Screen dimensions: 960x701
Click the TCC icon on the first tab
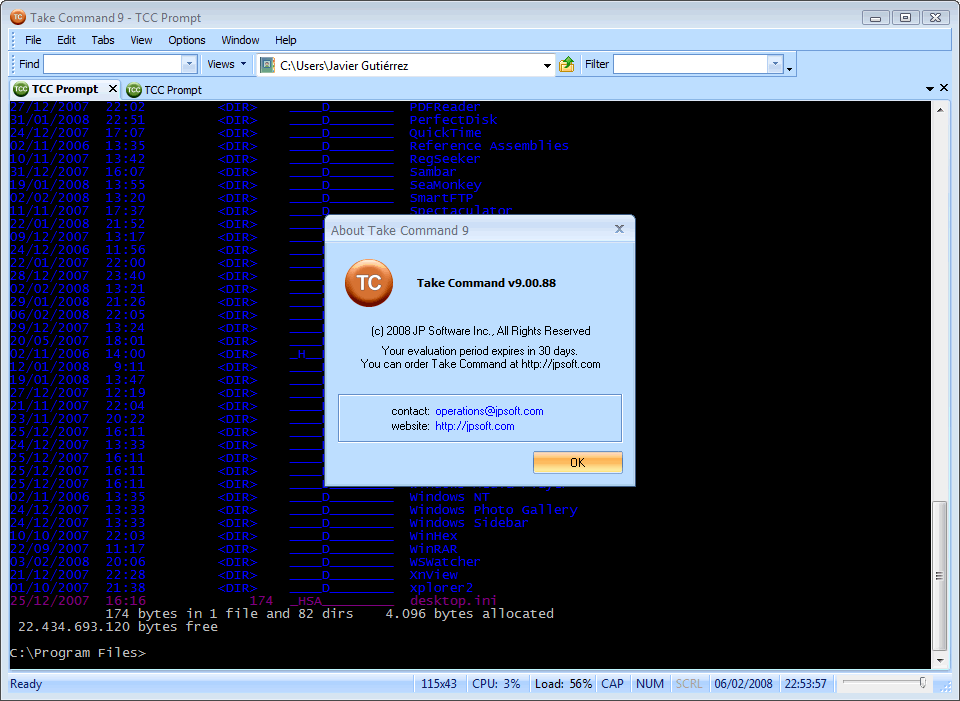click(x=21, y=89)
